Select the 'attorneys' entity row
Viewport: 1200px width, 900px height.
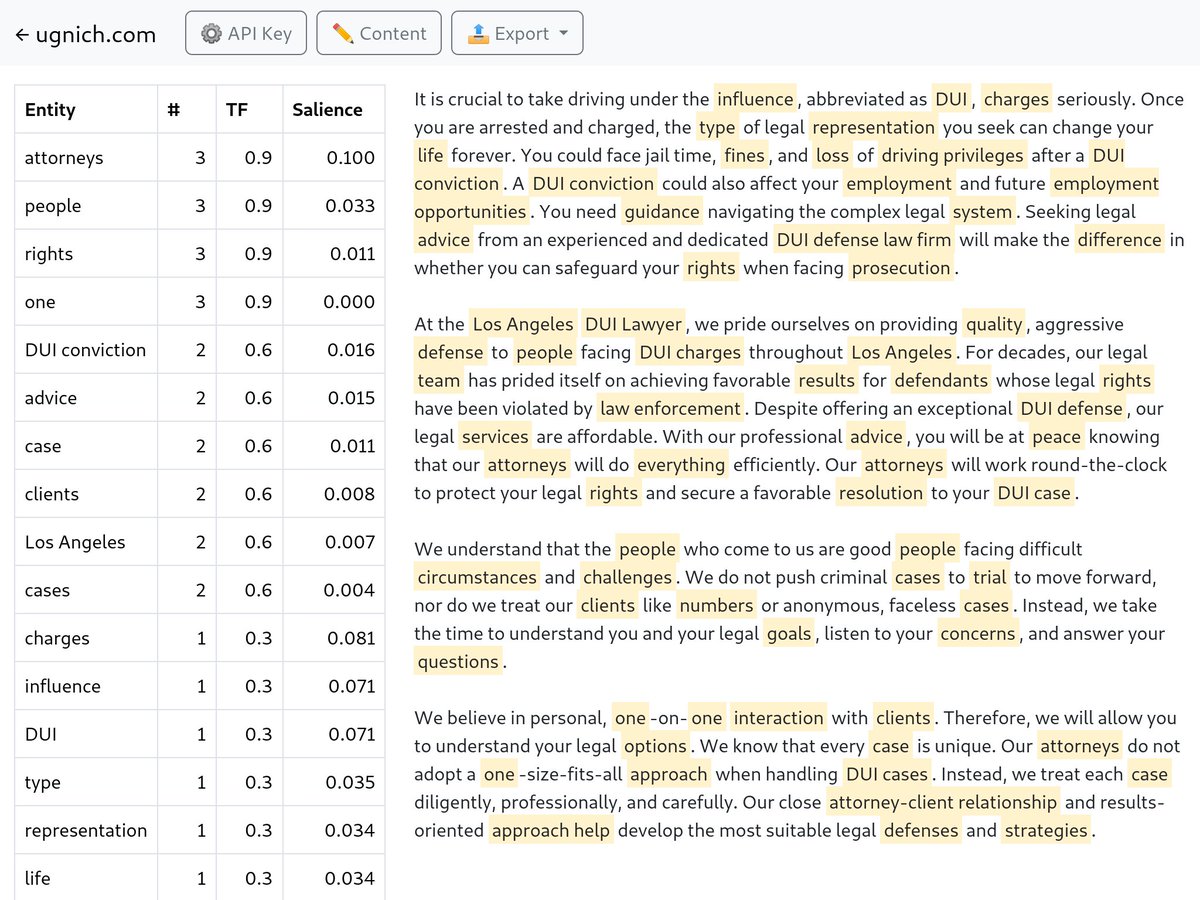[200, 158]
